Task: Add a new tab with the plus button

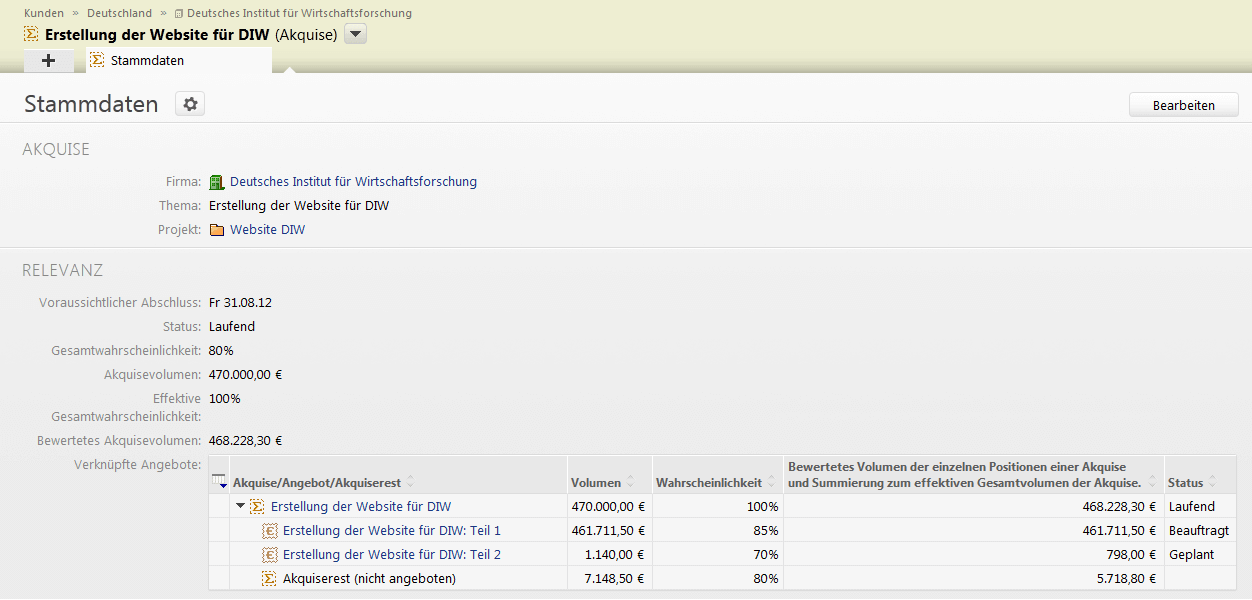Action: (x=49, y=61)
